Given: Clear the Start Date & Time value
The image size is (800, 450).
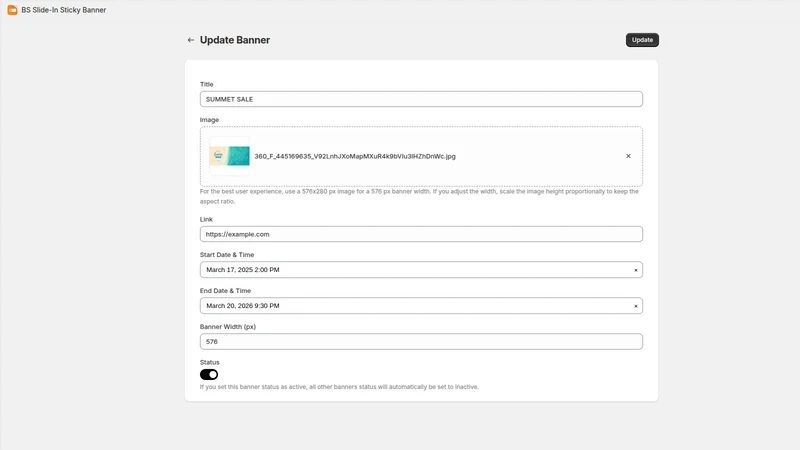Looking at the screenshot, I should (636, 270).
